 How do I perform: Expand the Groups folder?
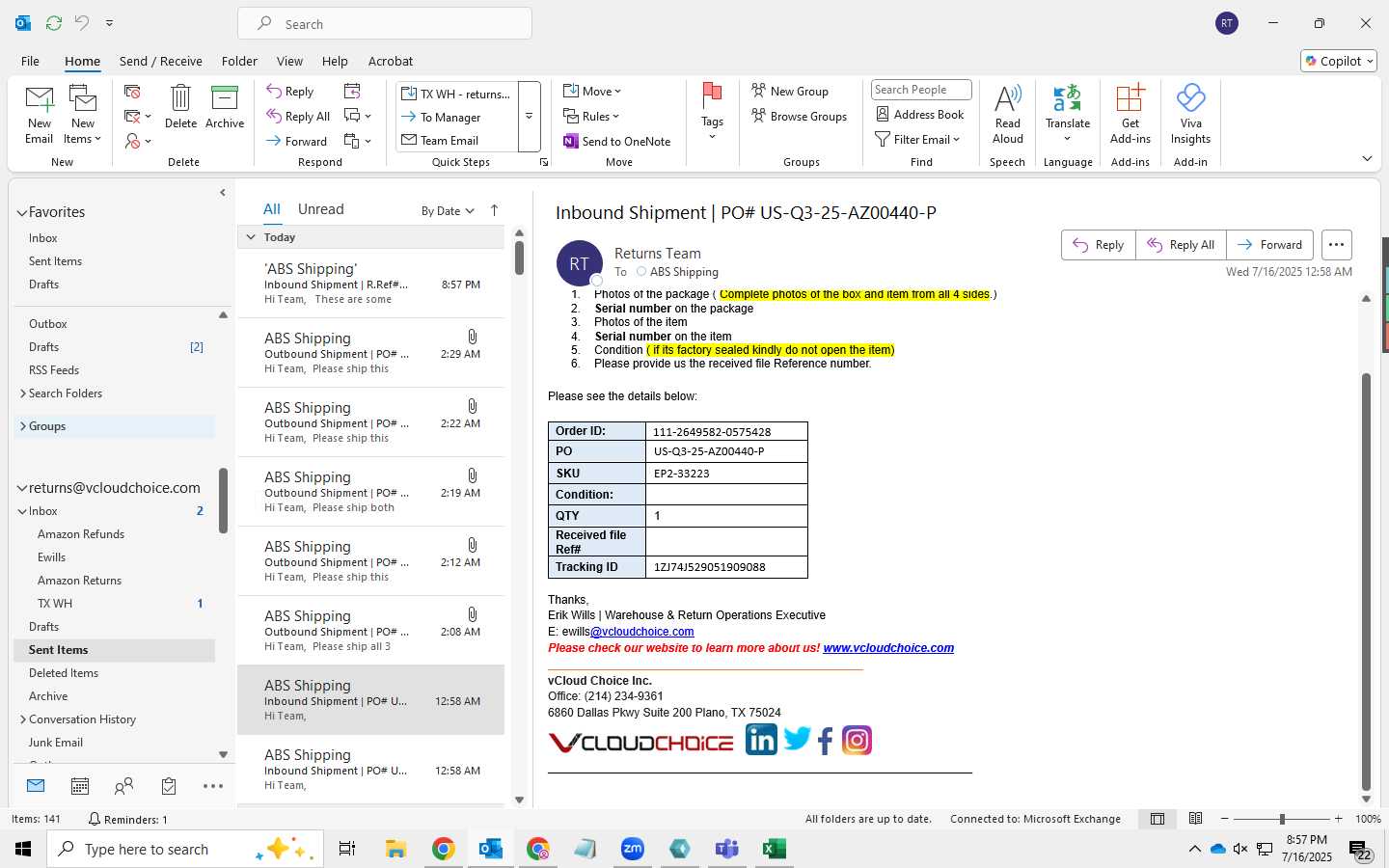click(x=22, y=426)
